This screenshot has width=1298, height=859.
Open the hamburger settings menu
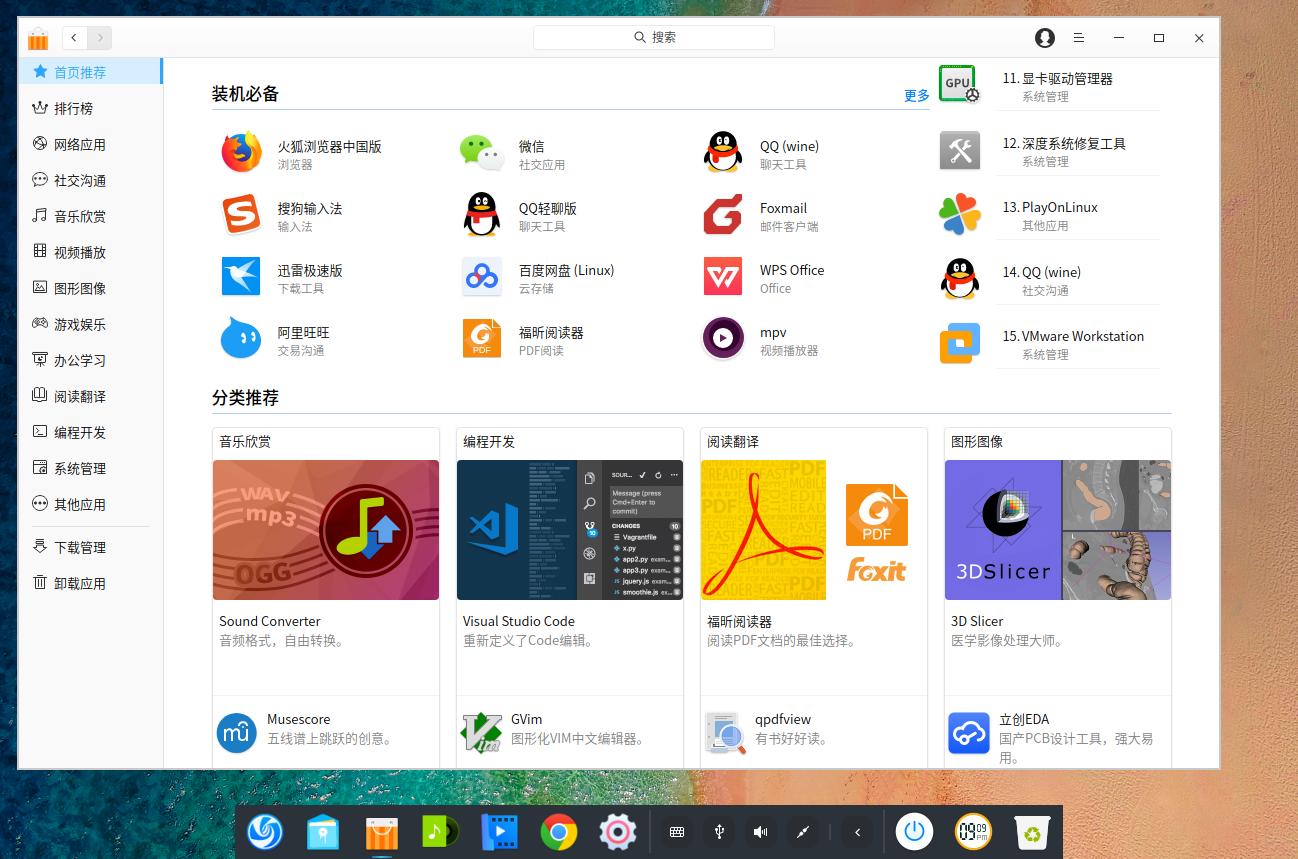(x=1079, y=38)
